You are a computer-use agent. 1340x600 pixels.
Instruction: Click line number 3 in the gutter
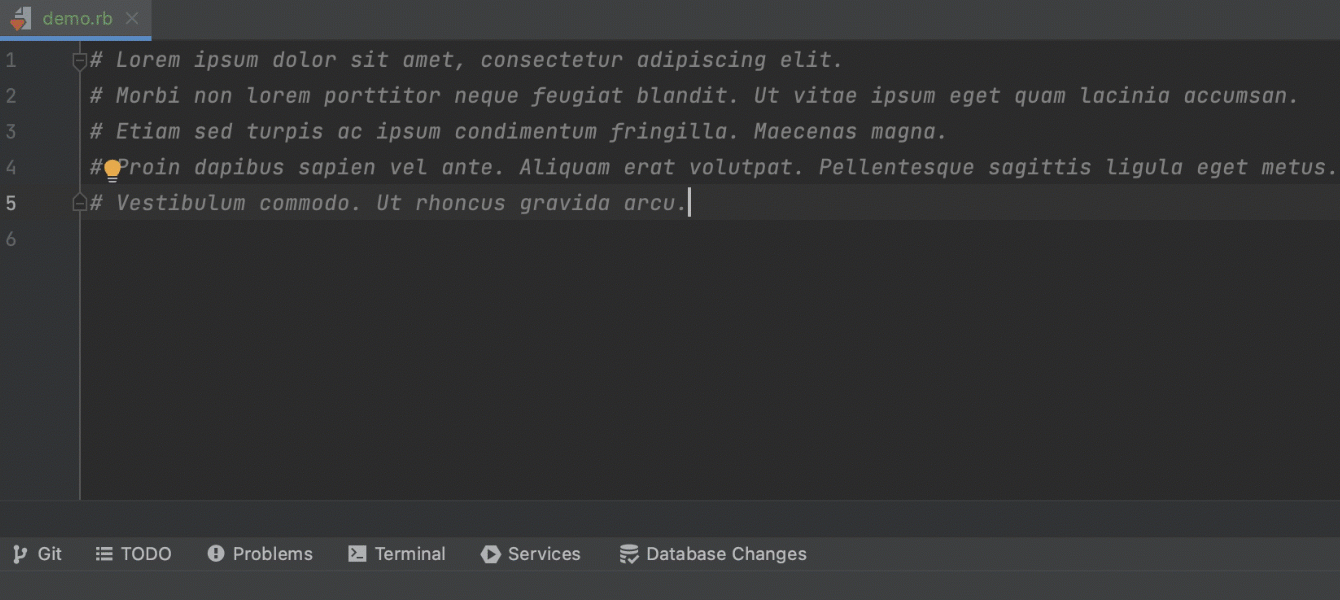coord(11,132)
